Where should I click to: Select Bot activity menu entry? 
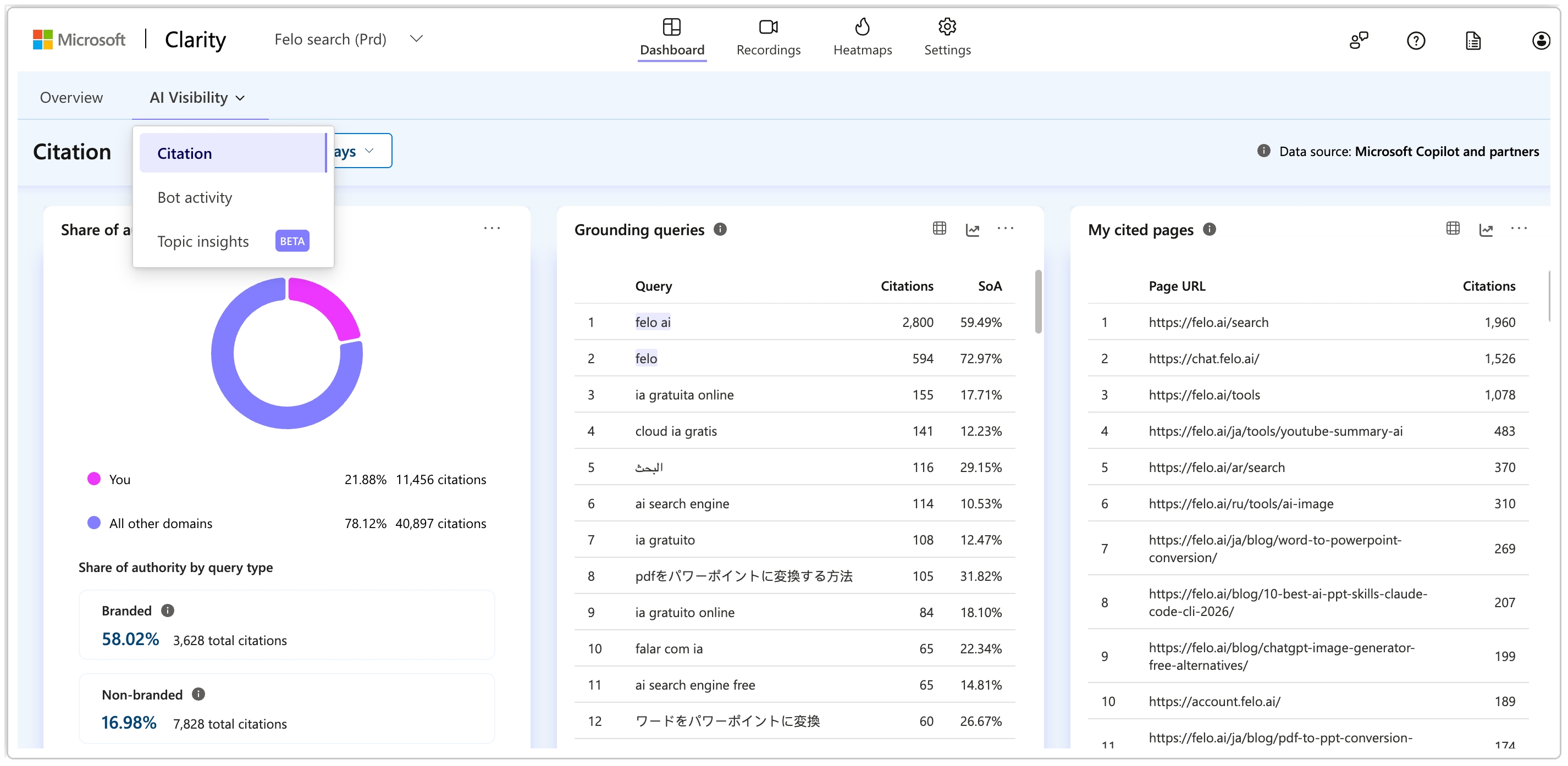233,197
